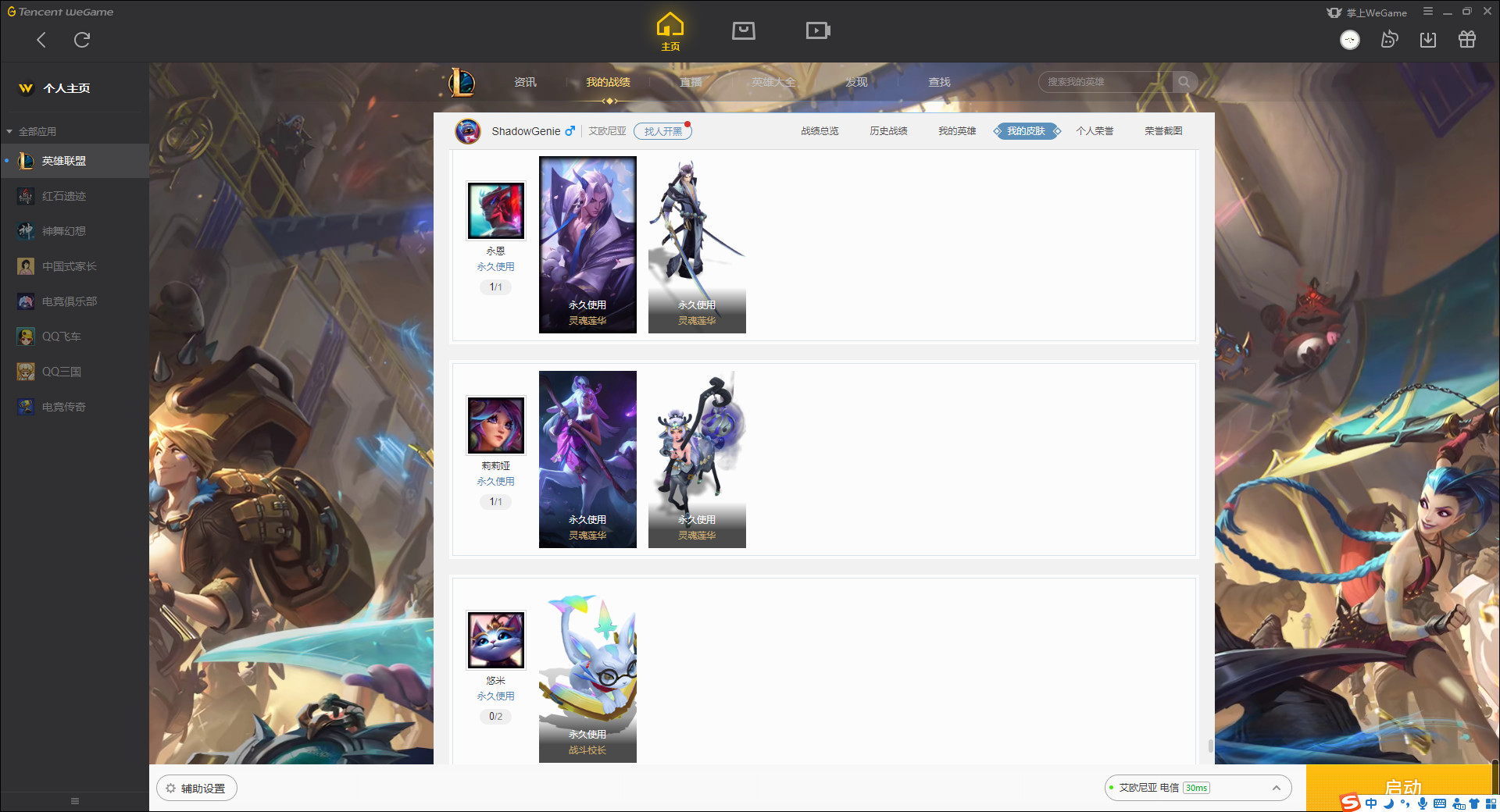Click the 悠米 champion portrait
This screenshot has height=812, width=1500.
point(496,640)
